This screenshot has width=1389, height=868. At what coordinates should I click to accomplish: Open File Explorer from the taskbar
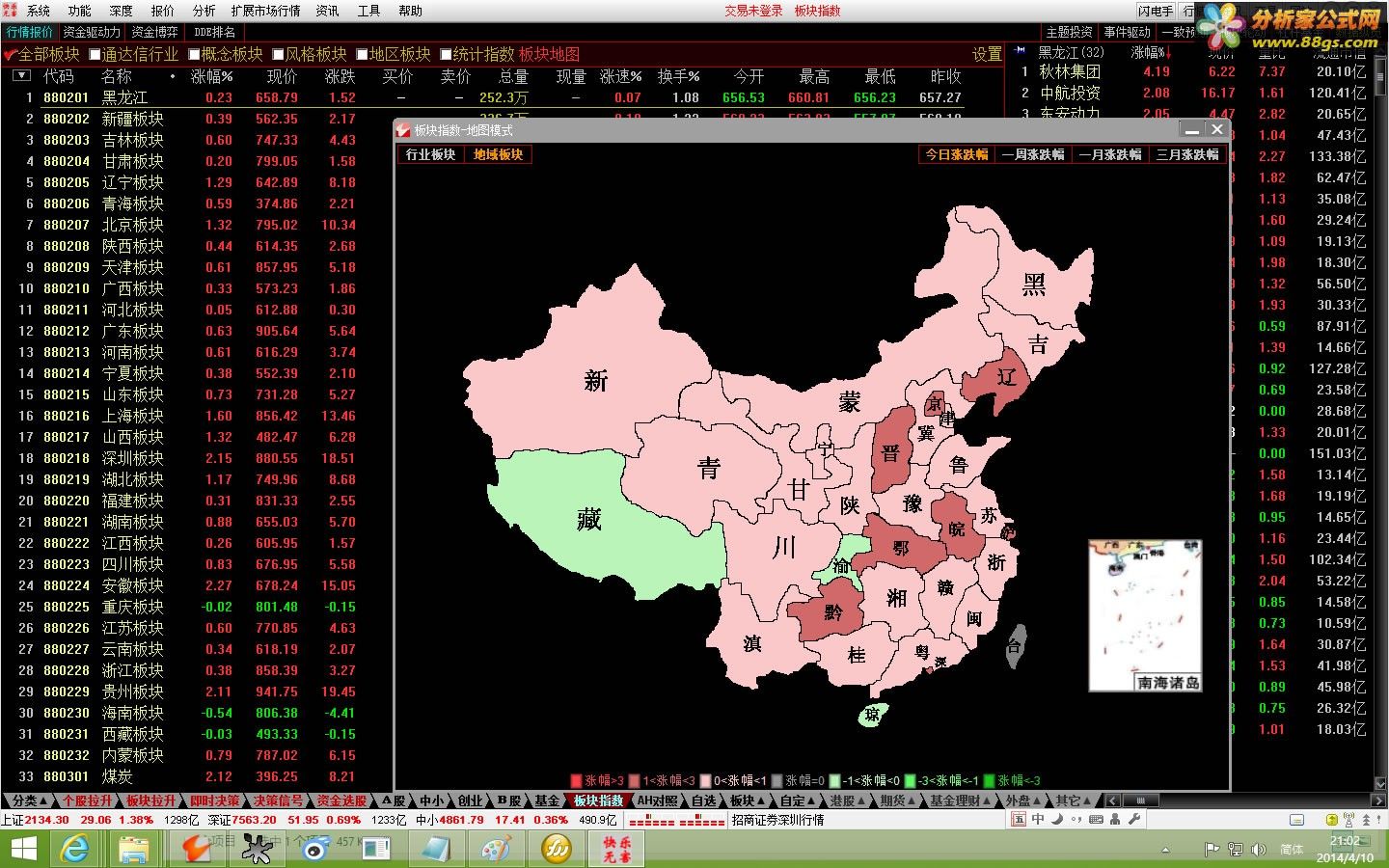(x=134, y=849)
